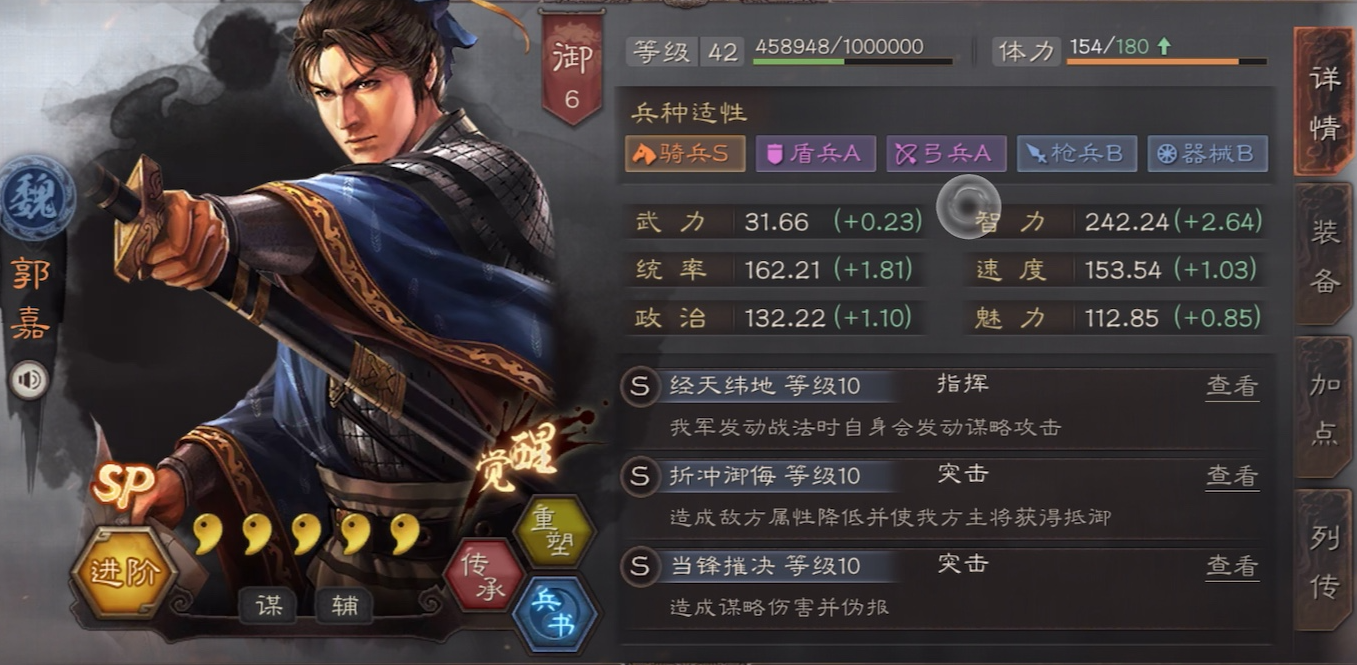Switch to the 加点 attribute points tab
The image size is (1357, 665).
(1325, 408)
